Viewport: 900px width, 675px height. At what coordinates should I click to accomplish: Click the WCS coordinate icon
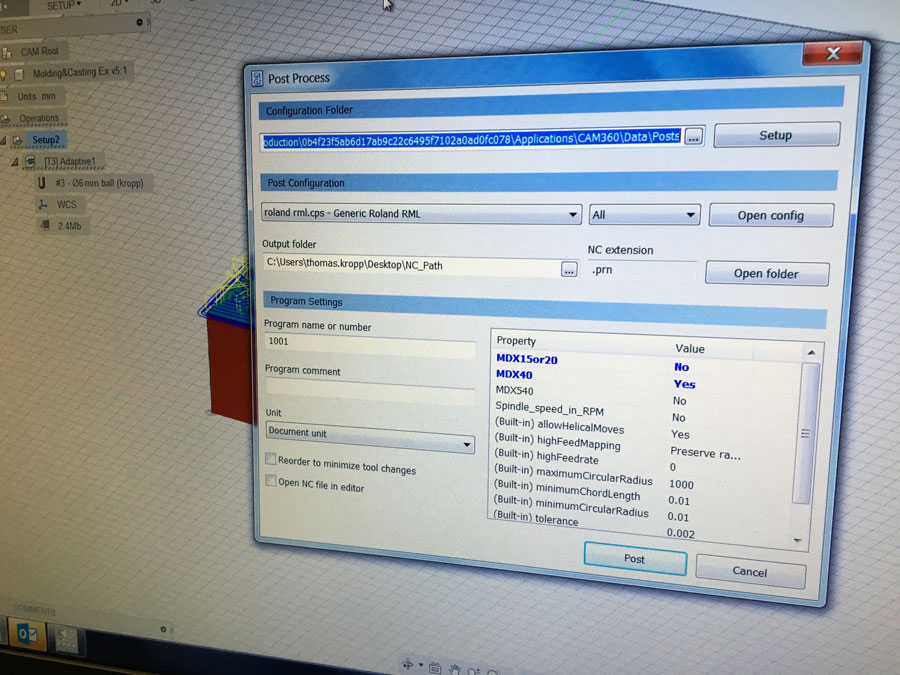(x=42, y=204)
